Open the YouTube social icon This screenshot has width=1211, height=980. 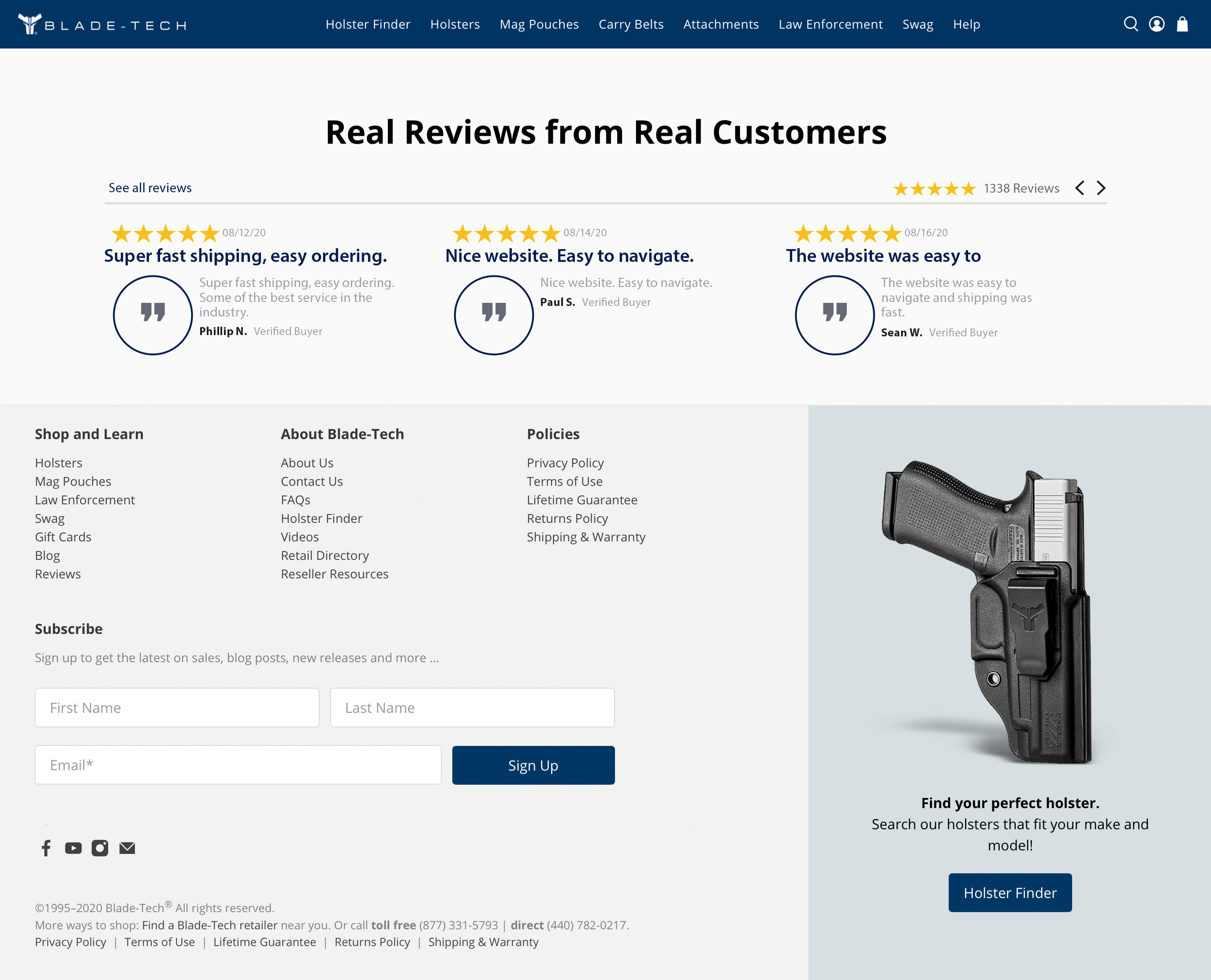coord(73,847)
